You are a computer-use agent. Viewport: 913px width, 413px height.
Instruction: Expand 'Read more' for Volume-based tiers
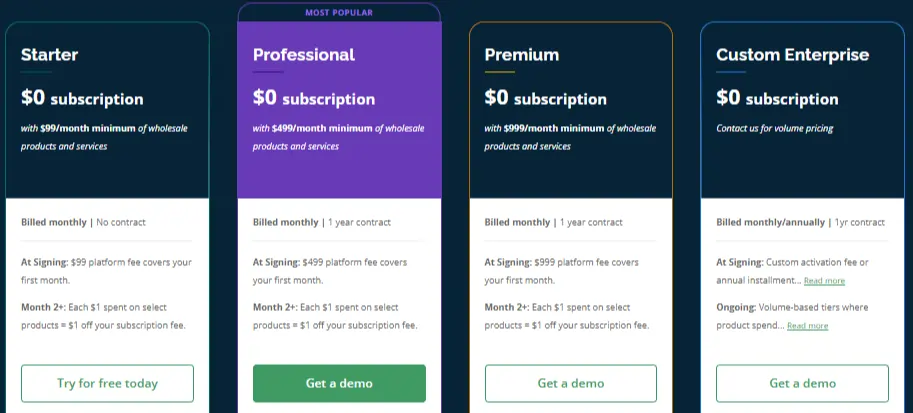coord(807,326)
